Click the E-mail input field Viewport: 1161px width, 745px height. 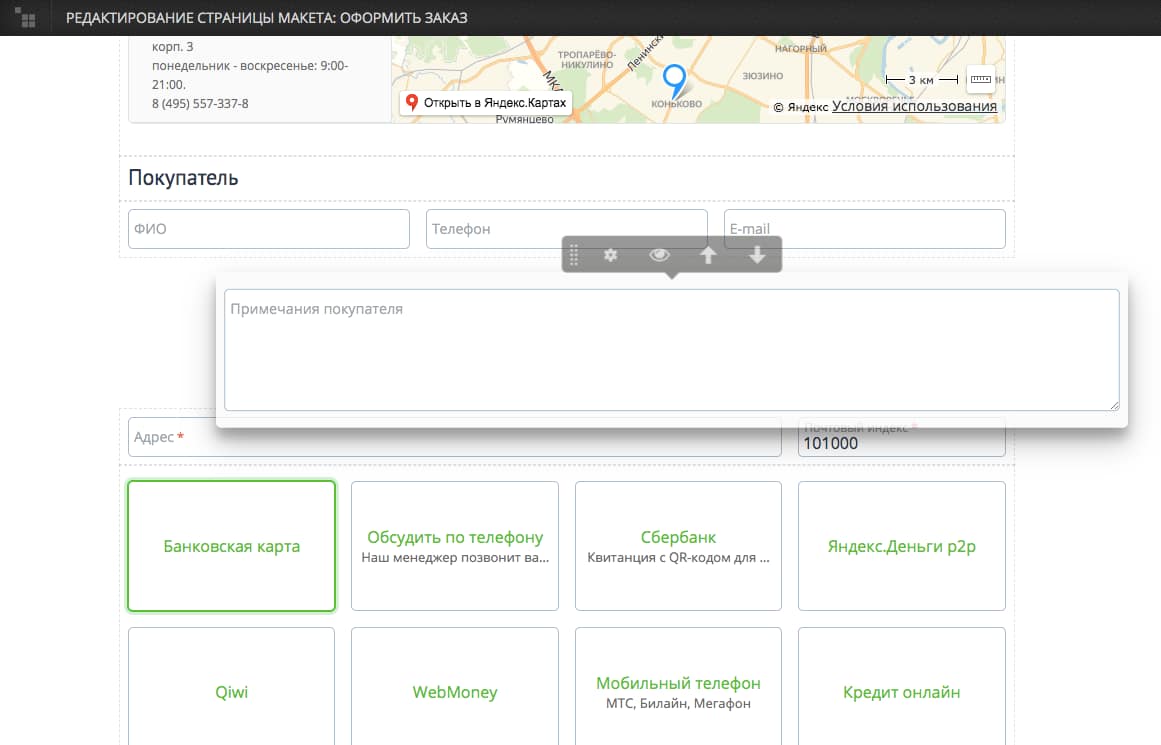point(864,229)
